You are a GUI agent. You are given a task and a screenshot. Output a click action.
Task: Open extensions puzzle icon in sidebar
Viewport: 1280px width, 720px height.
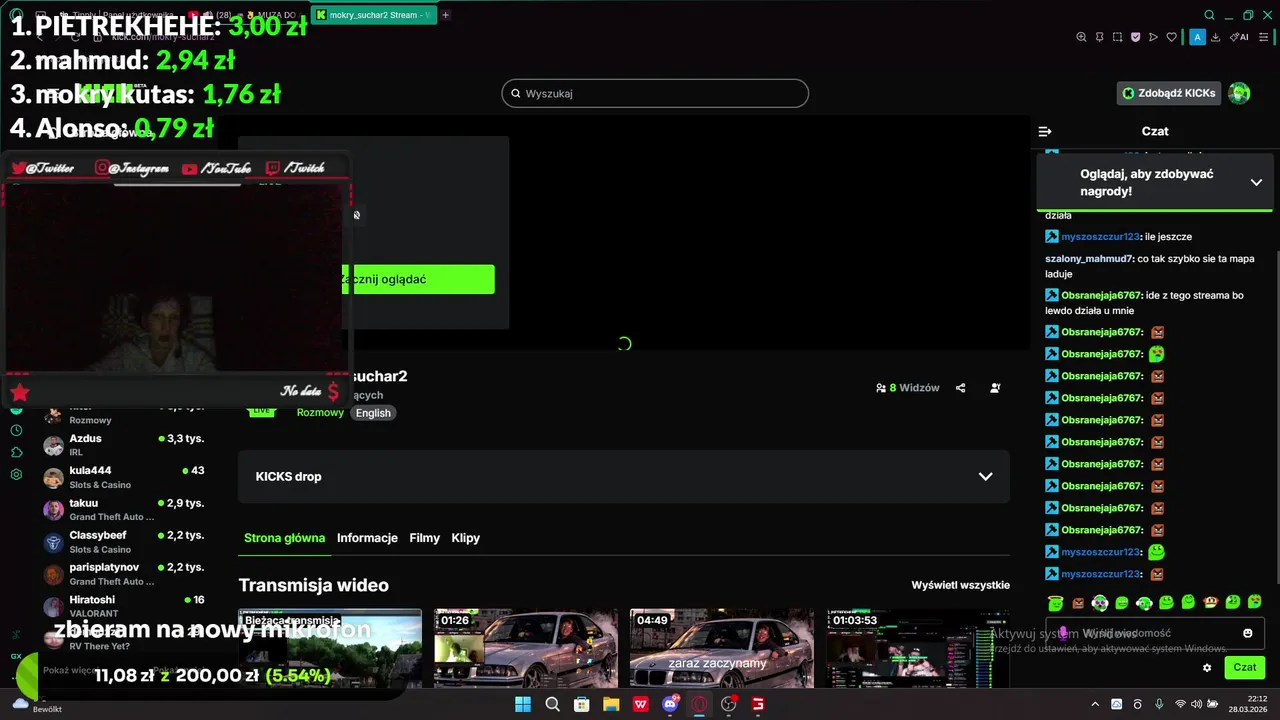(x=16, y=452)
